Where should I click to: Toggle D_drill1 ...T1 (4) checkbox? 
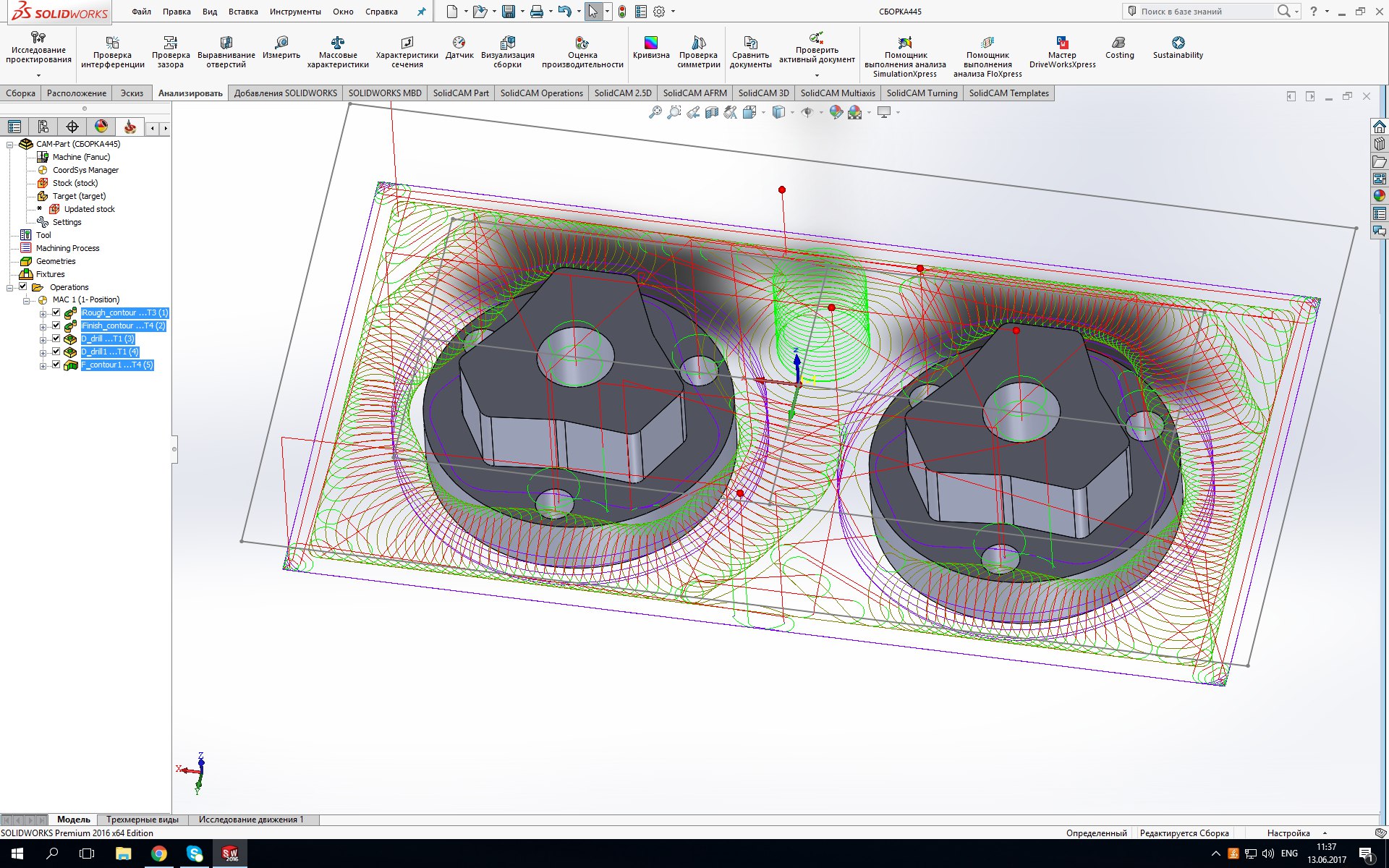(56, 352)
